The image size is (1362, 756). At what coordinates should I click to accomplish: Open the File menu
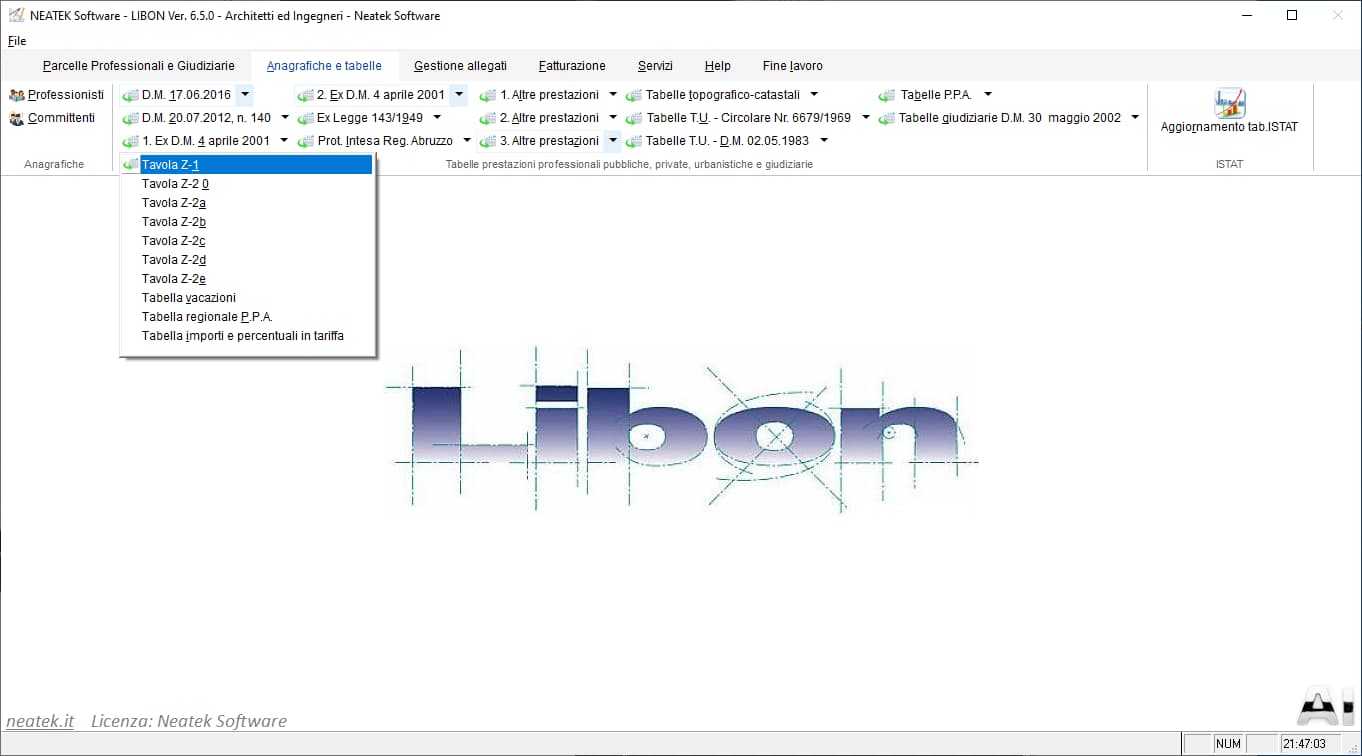click(x=17, y=41)
